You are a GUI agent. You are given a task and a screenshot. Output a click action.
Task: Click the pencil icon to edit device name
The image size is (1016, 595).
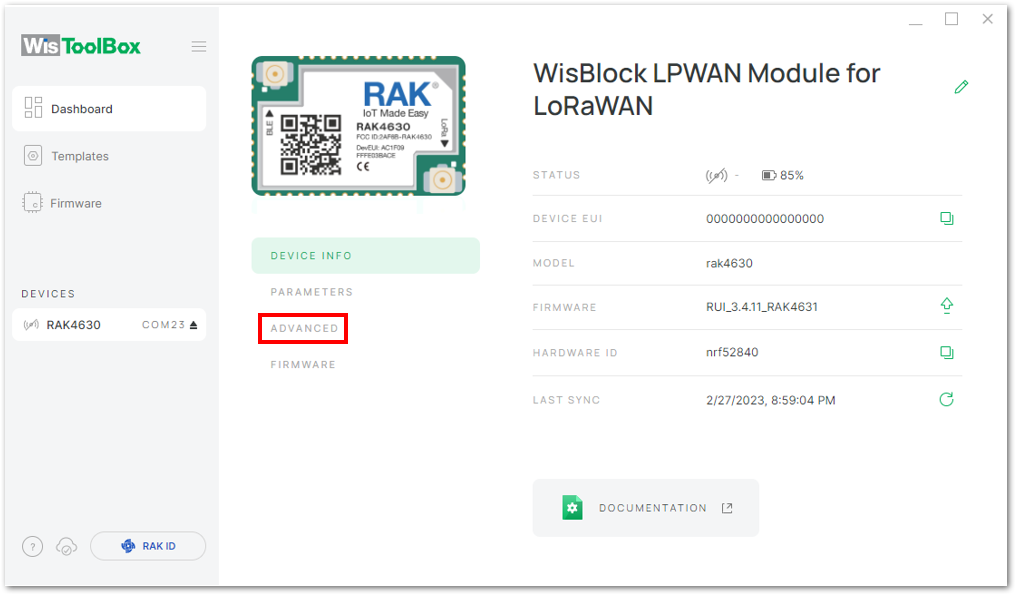click(961, 87)
